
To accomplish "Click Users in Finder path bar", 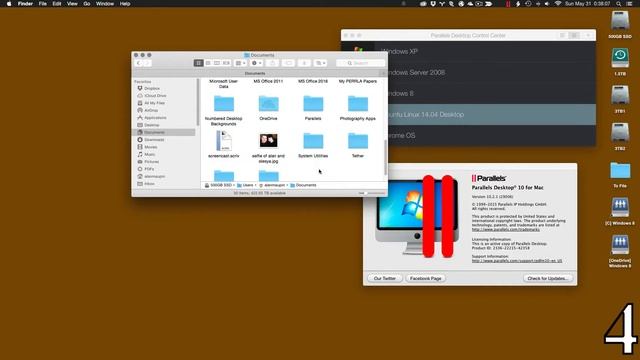I will point(245,185).
